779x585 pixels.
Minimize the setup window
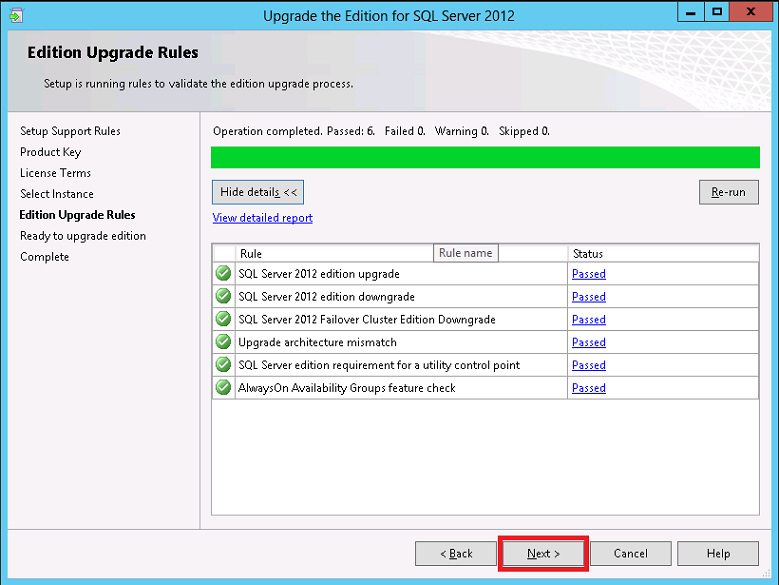(691, 12)
